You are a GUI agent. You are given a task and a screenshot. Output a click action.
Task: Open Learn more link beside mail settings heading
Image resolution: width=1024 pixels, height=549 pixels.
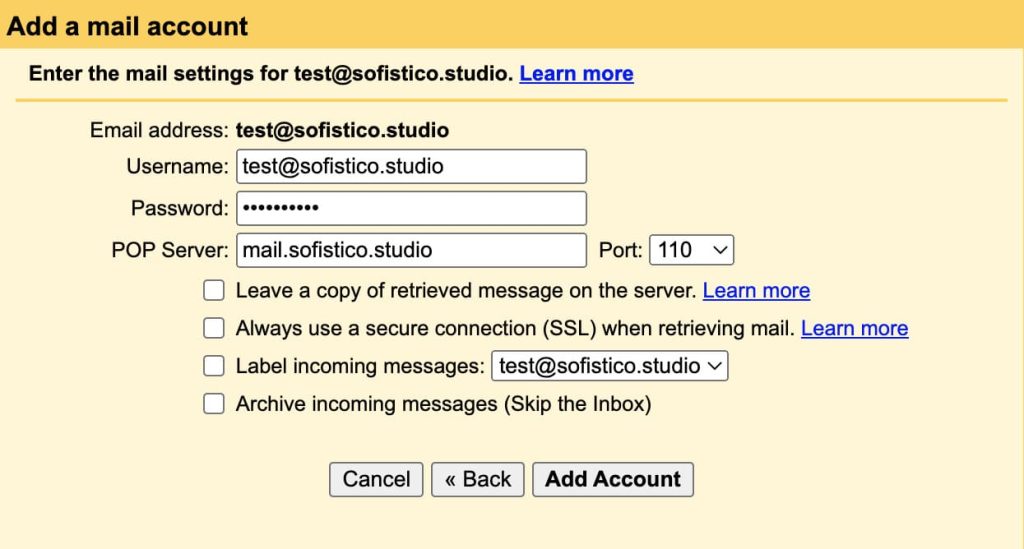coord(576,74)
